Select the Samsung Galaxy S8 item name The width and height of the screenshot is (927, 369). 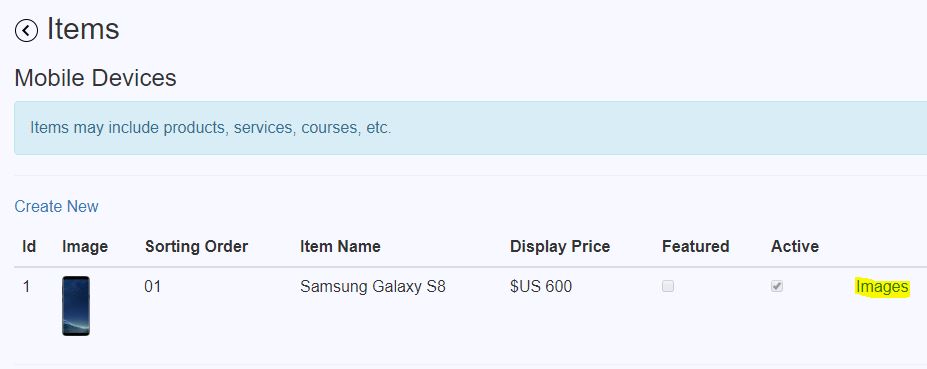point(372,287)
